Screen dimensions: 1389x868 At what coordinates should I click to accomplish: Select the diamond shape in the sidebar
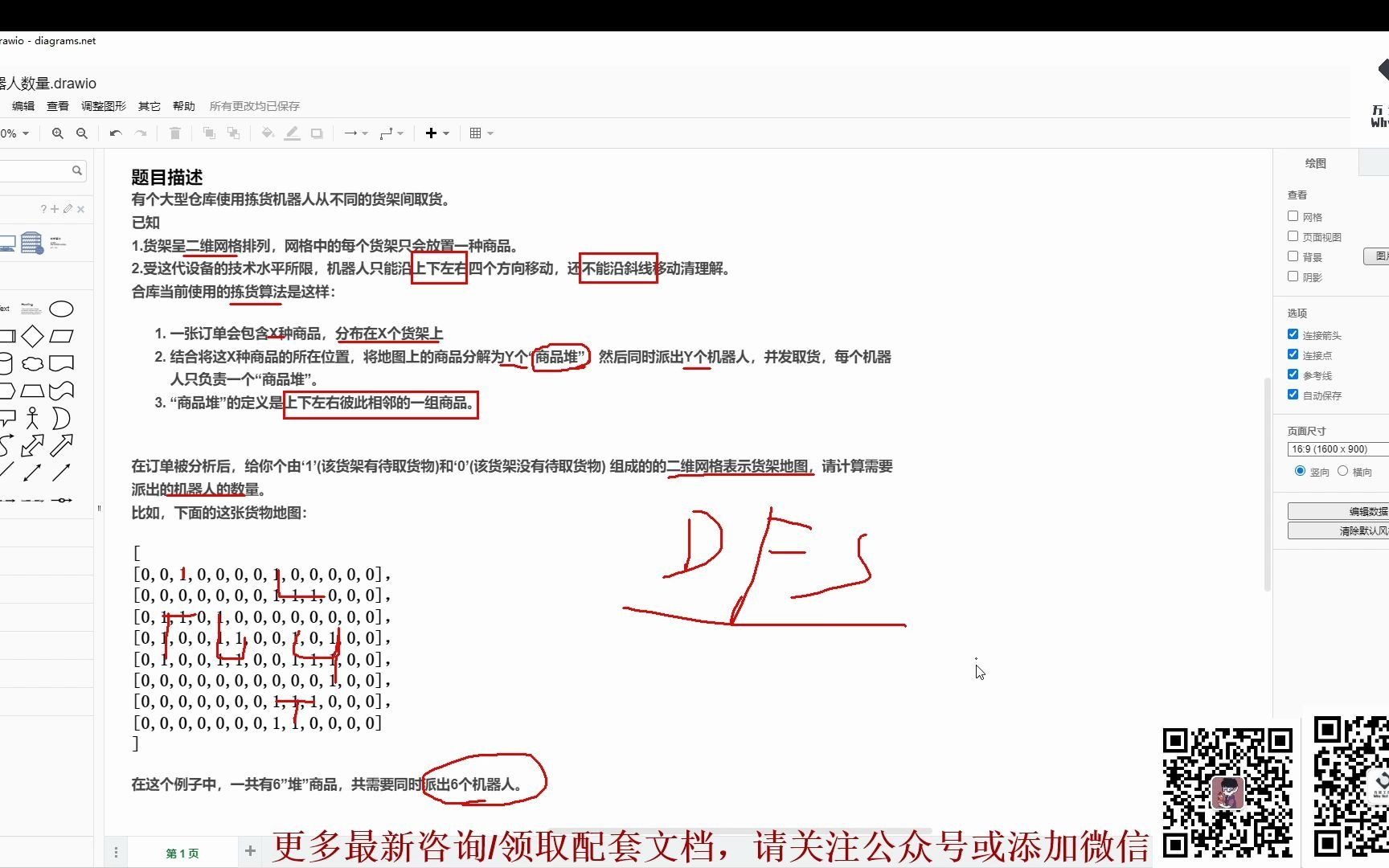tap(32, 336)
